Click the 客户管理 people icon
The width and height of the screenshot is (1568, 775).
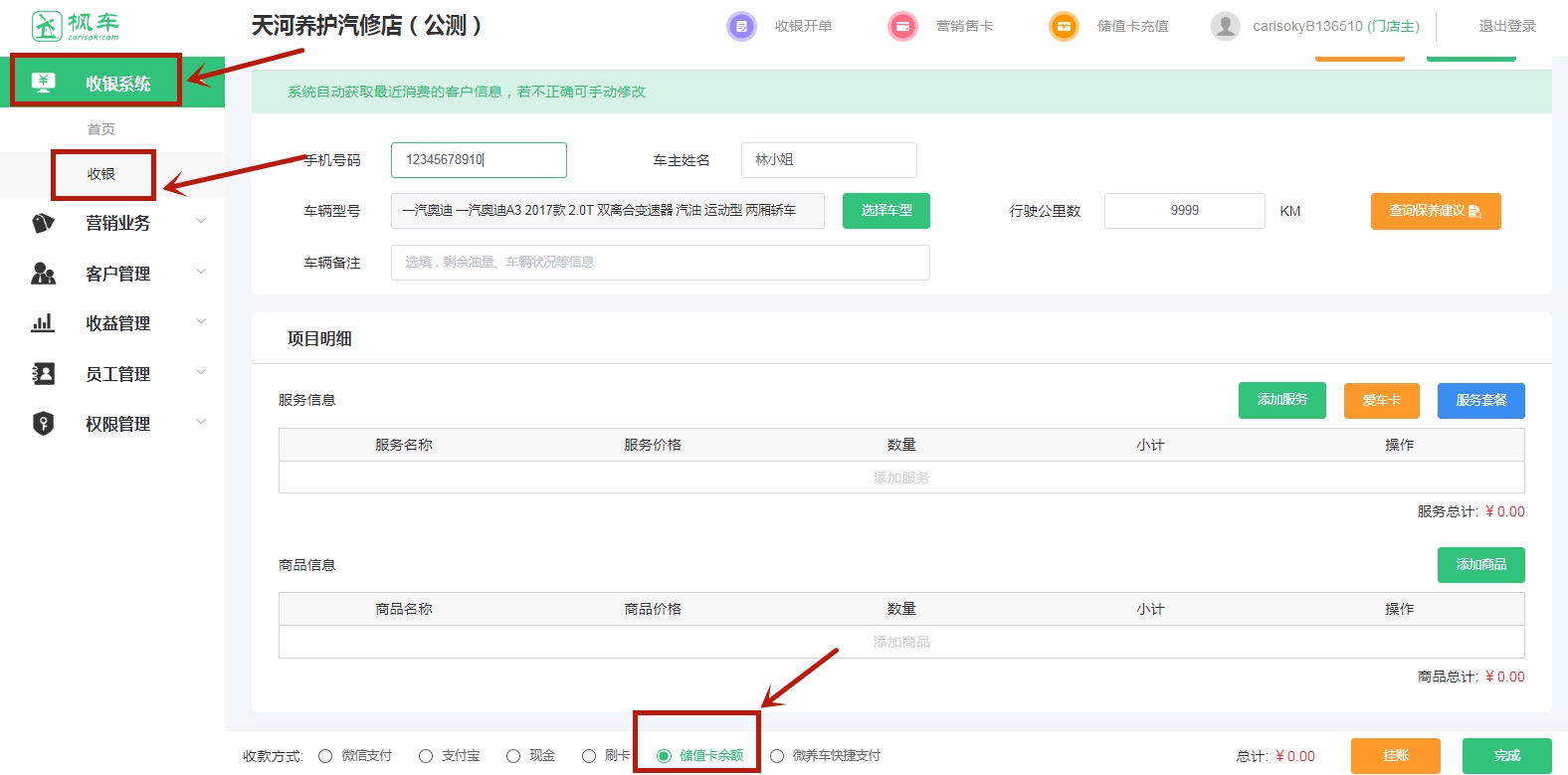click(x=43, y=274)
